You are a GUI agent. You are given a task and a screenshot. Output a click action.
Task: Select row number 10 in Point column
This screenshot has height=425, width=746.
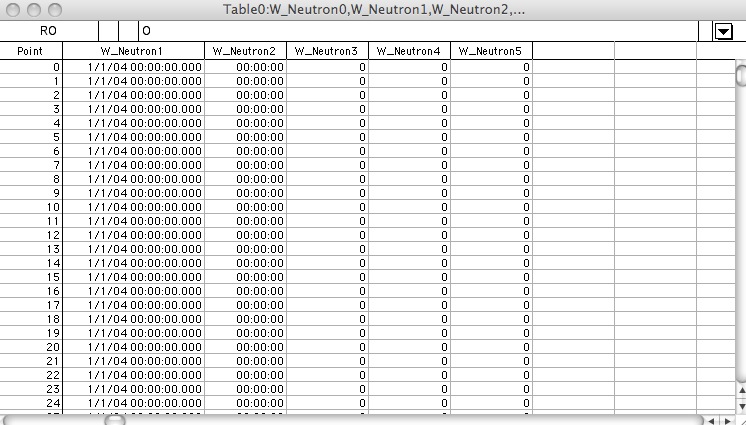point(31,207)
